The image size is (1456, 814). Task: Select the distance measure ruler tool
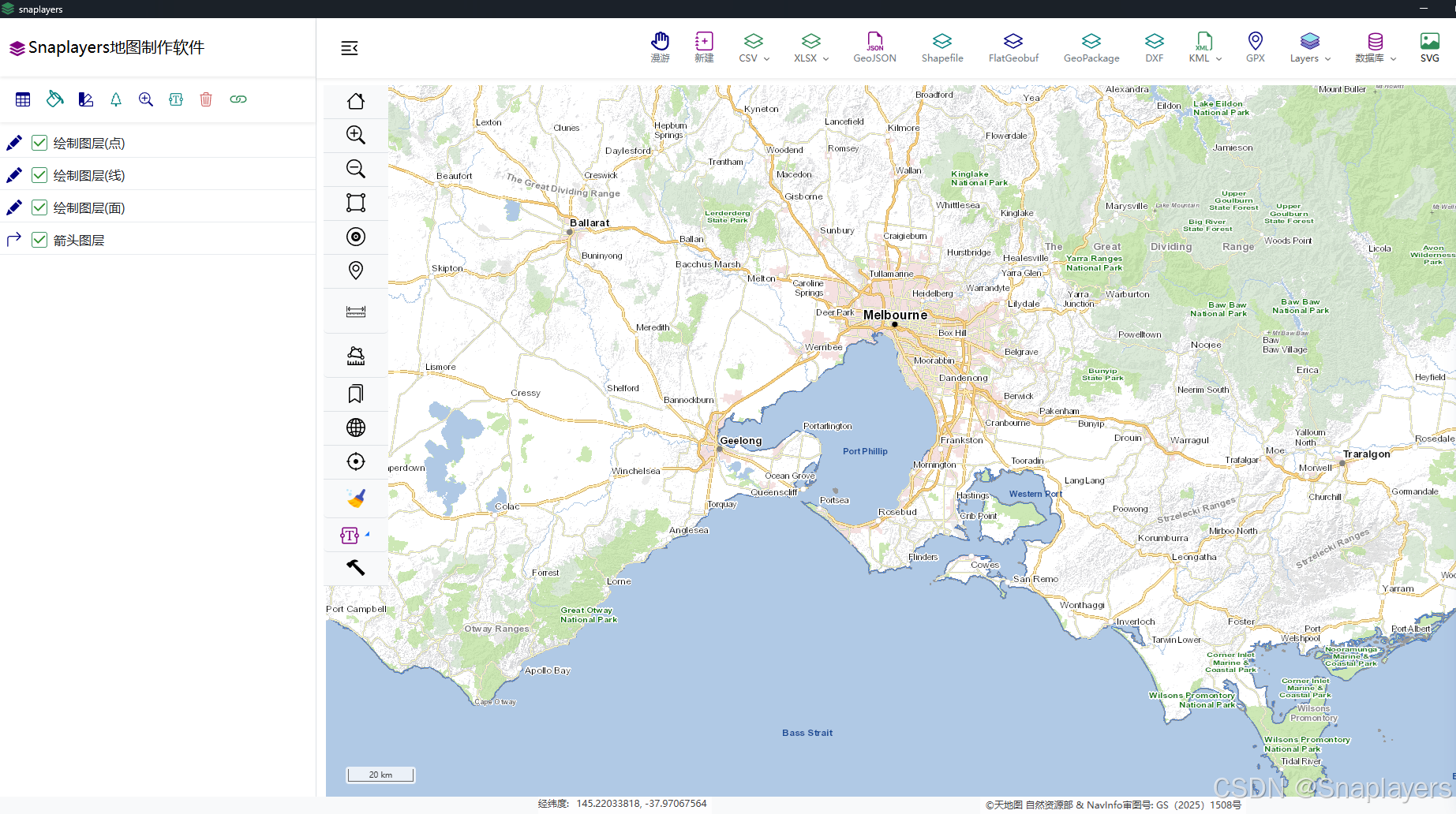click(356, 312)
